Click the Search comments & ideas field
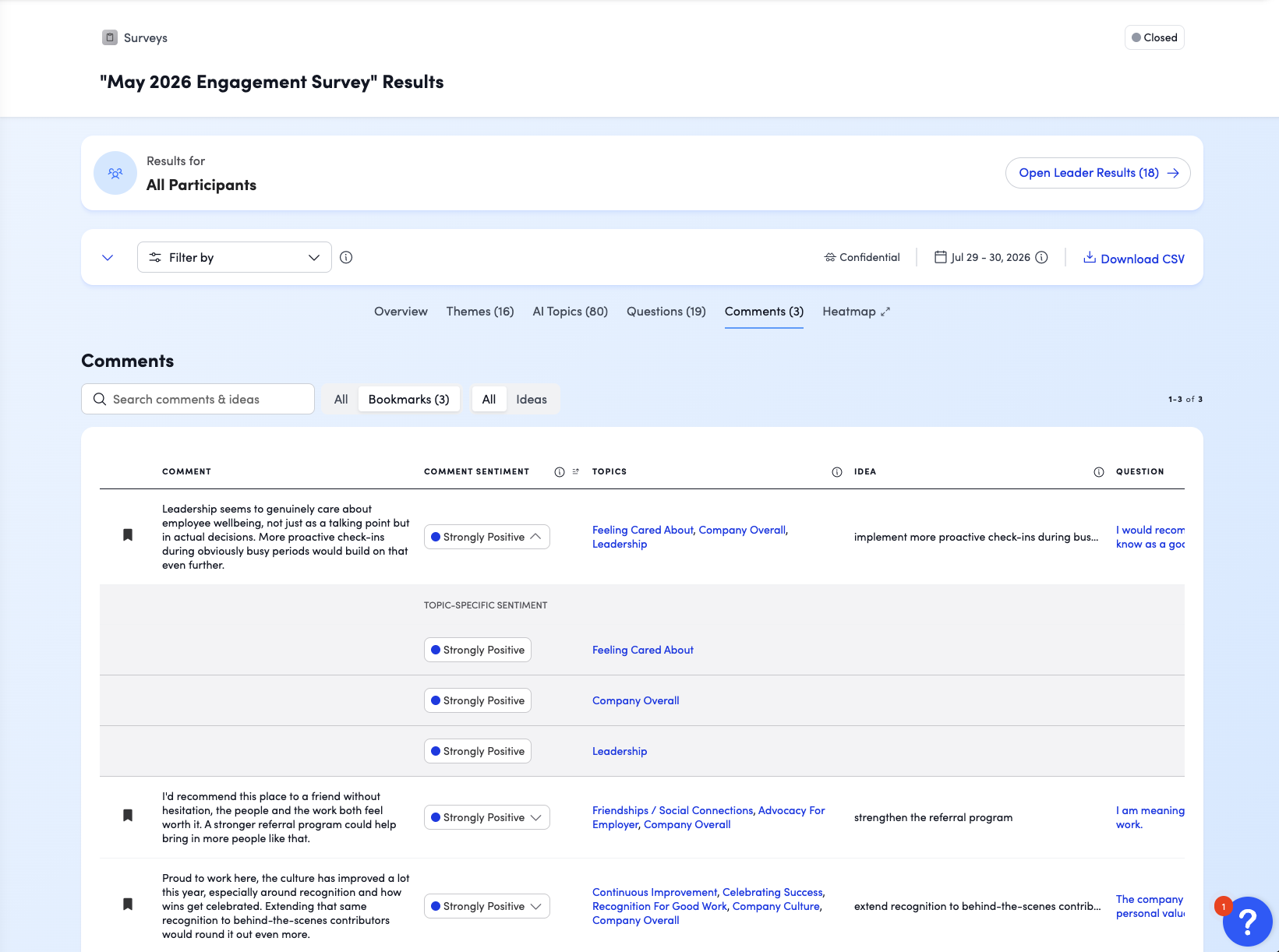Image resolution: width=1279 pixels, height=952 pixels. [198, 399]
